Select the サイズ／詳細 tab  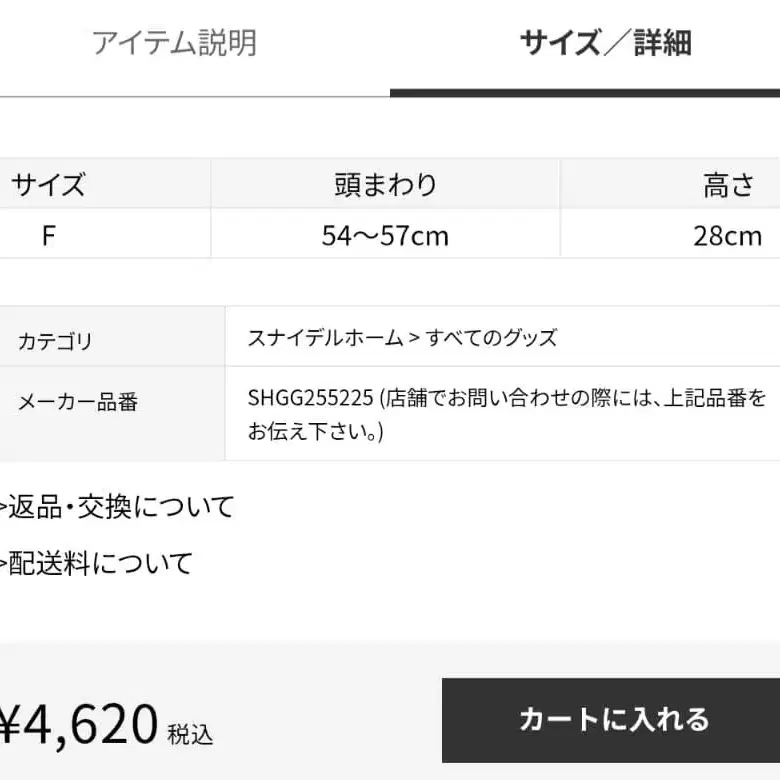[605, 43]
